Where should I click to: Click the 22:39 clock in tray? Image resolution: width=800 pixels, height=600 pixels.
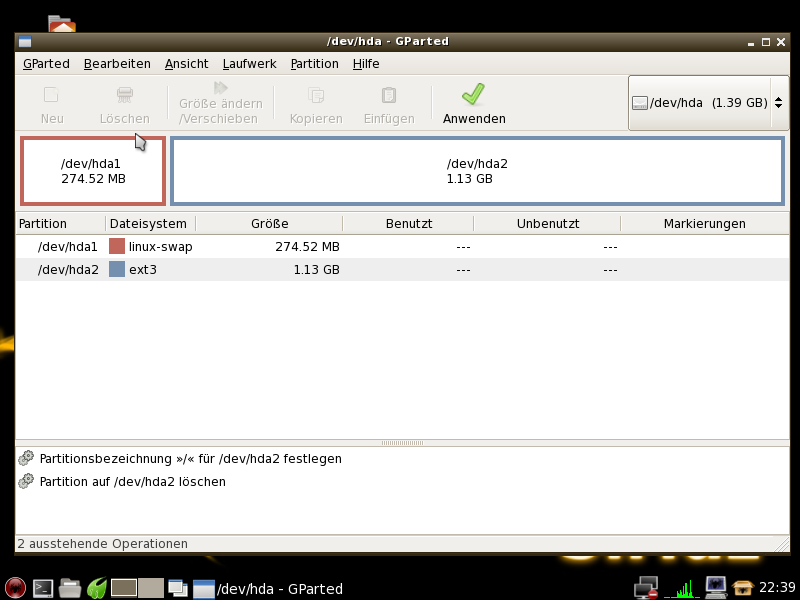777,587
